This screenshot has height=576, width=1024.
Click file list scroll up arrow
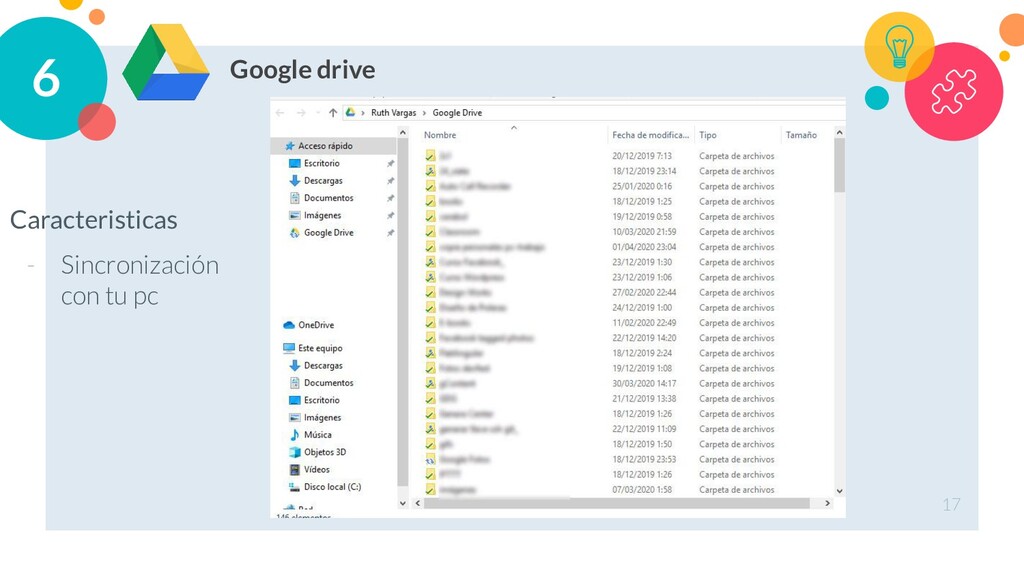(840, 133)
